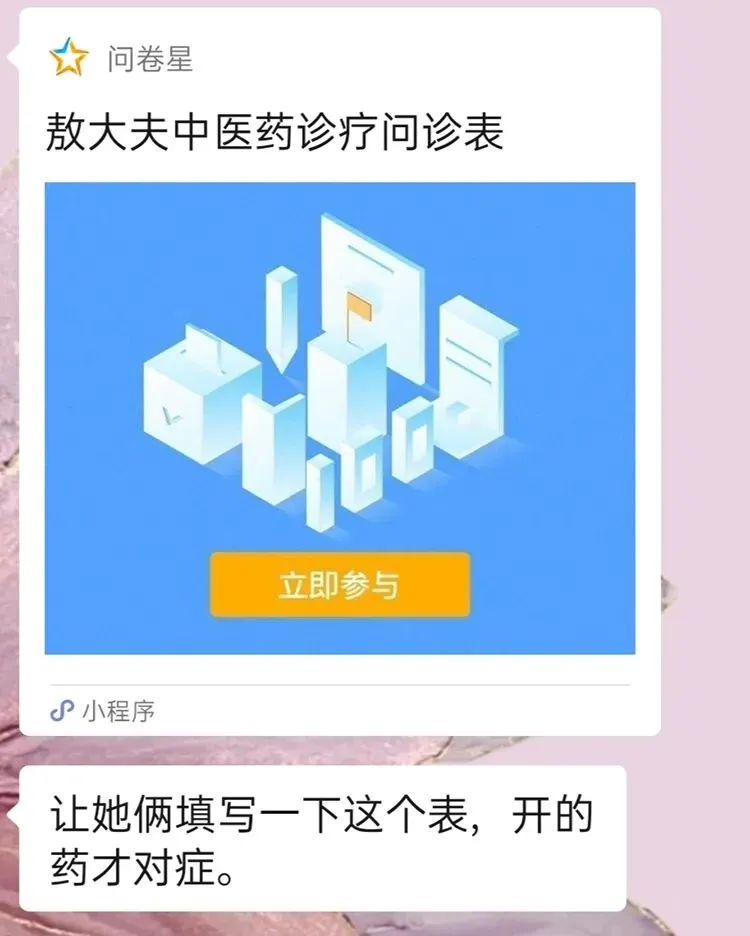750x936 pixels.
Task: Open the 敖大夫中医药诊疗问诊表 title
Action: [x=274, y=132]
